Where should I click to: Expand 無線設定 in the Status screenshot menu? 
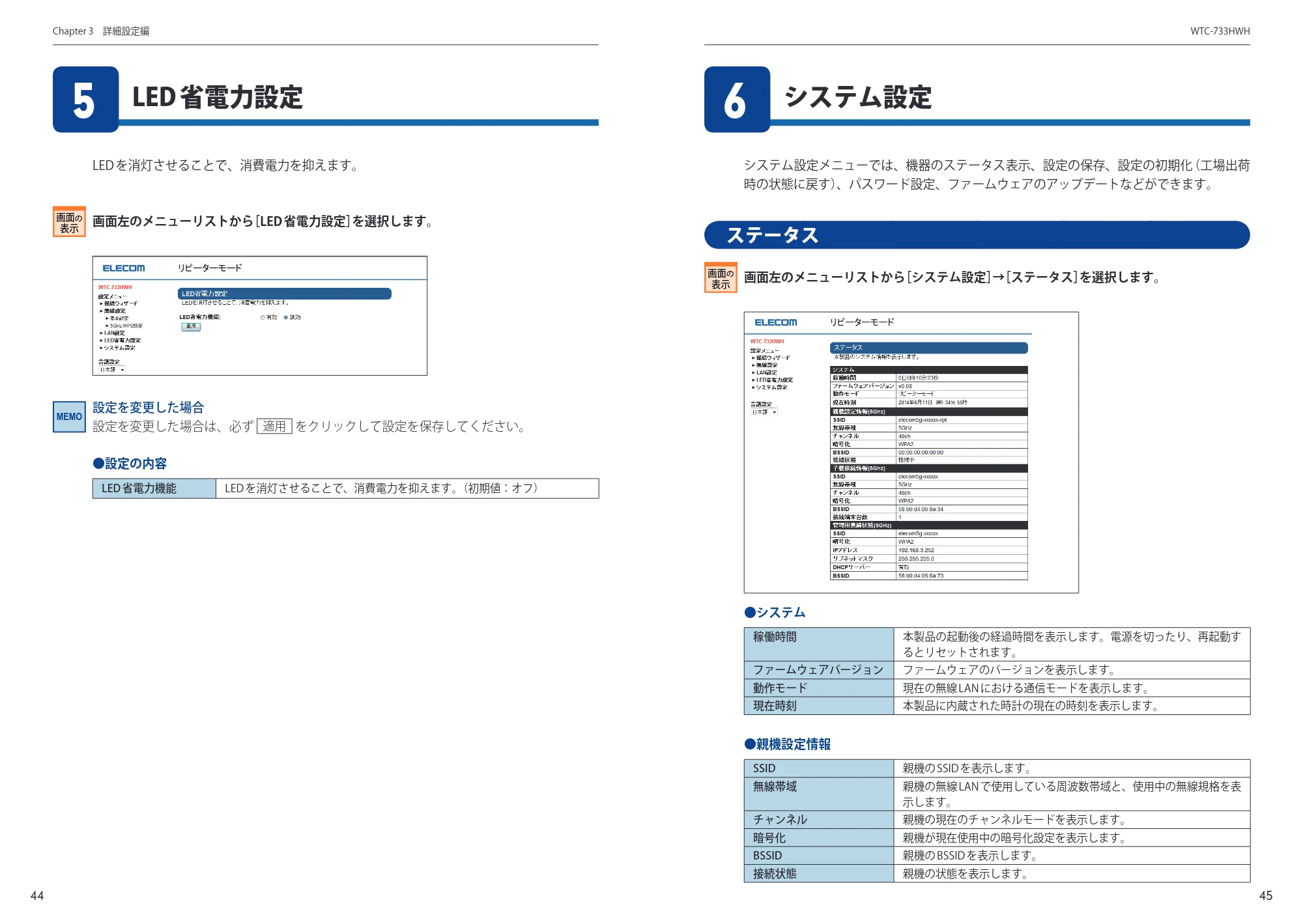765,365
